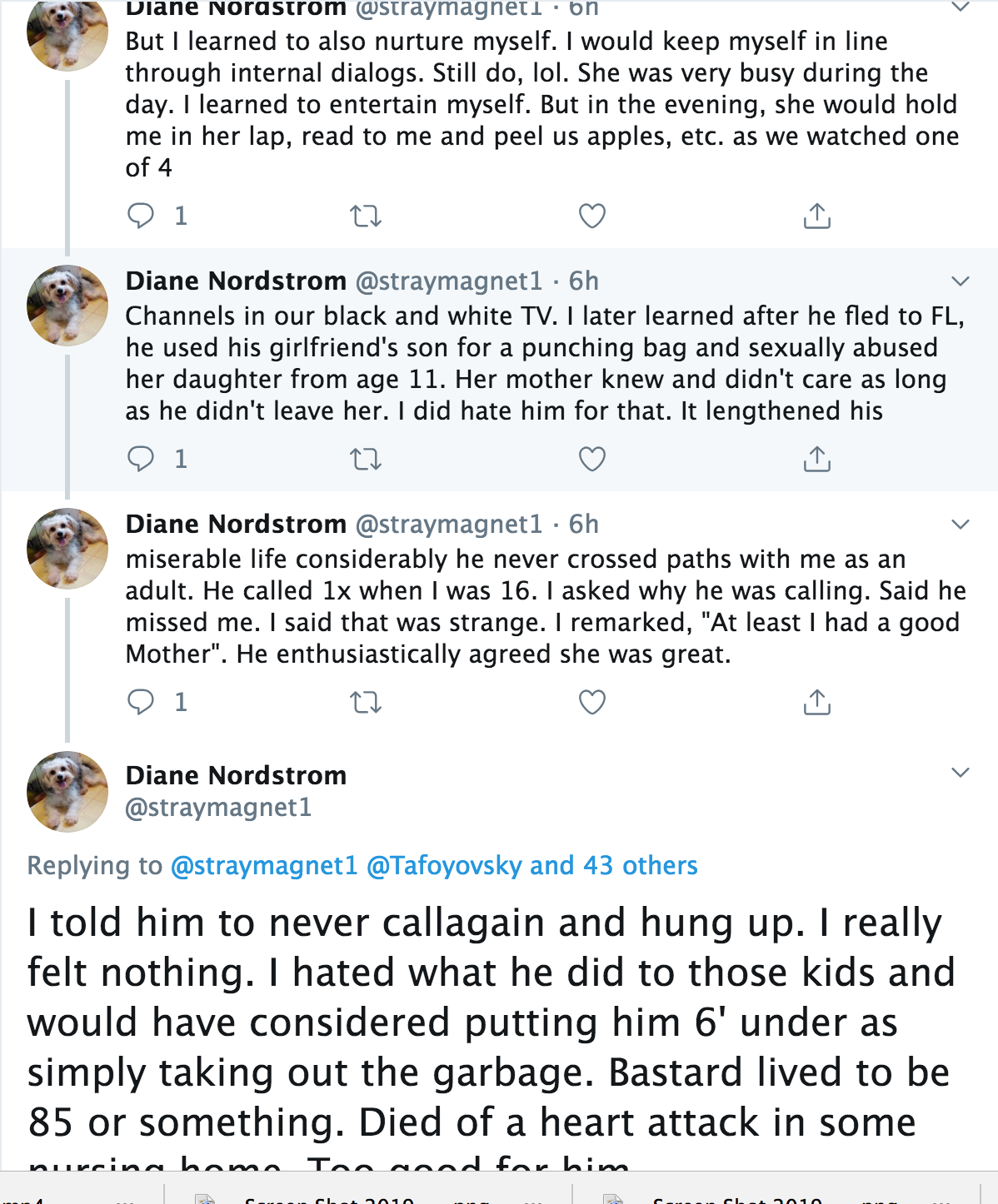998x1204 pixels.
Task: Retweet the 'nurture myself' tweet
Action: [366, 216]
